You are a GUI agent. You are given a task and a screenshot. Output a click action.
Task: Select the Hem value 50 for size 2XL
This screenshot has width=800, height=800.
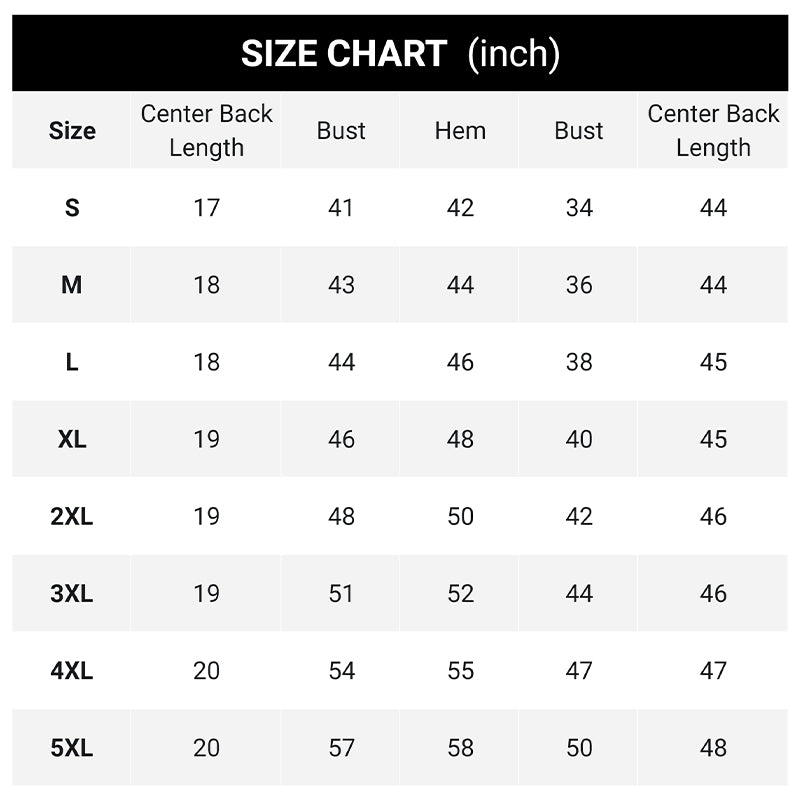coord(460,516)
